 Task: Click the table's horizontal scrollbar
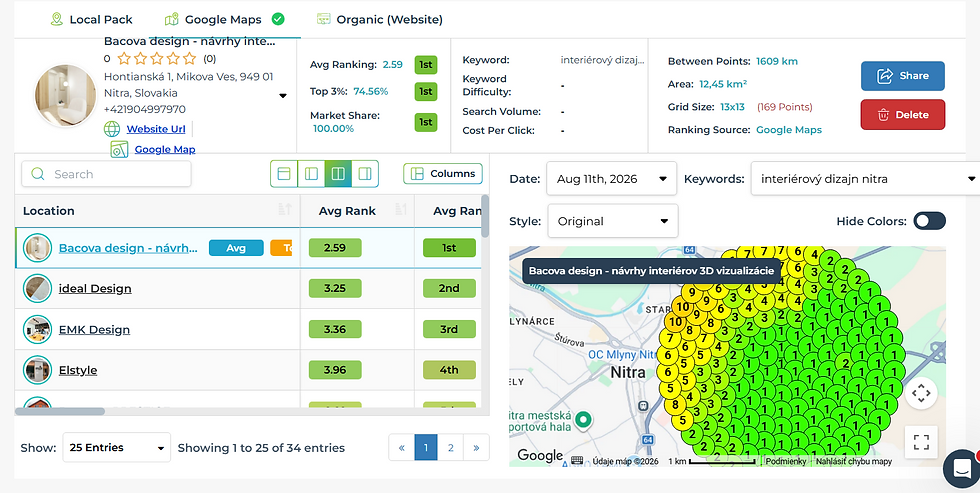[x=60, y=412]
